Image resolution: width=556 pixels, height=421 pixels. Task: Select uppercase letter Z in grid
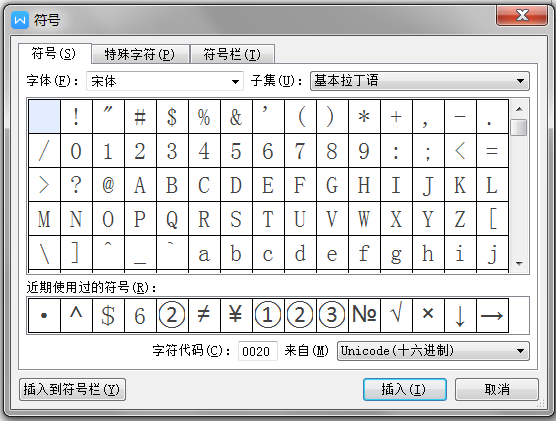(x=460, y=219)
